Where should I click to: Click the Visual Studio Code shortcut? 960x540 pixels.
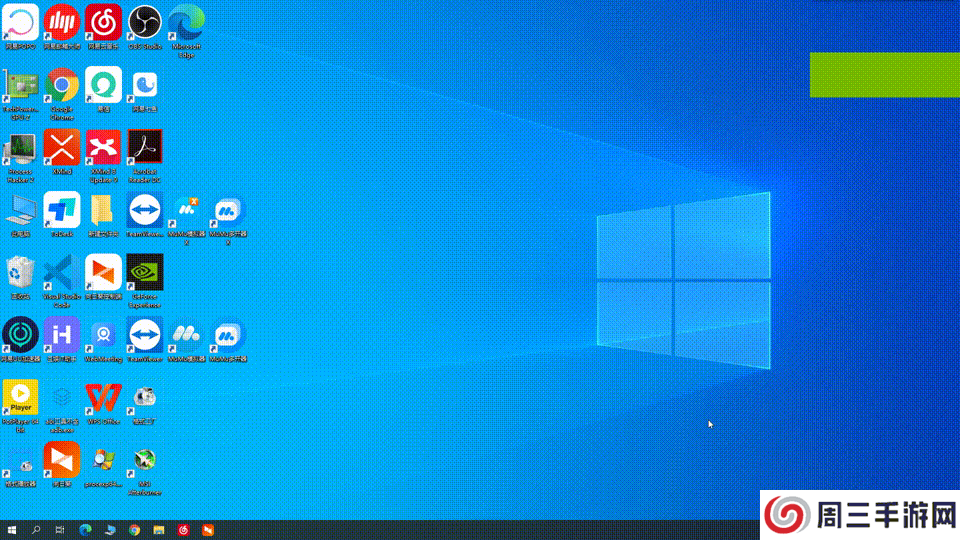click(x=61, y=273)
